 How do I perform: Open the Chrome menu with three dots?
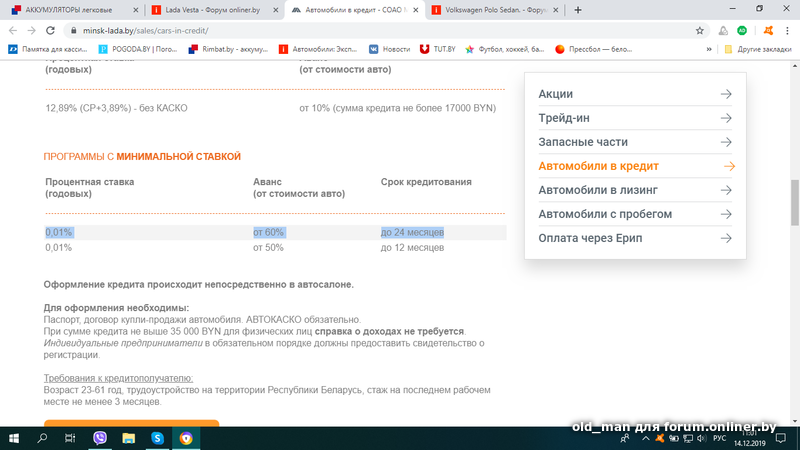click(787, 31)
